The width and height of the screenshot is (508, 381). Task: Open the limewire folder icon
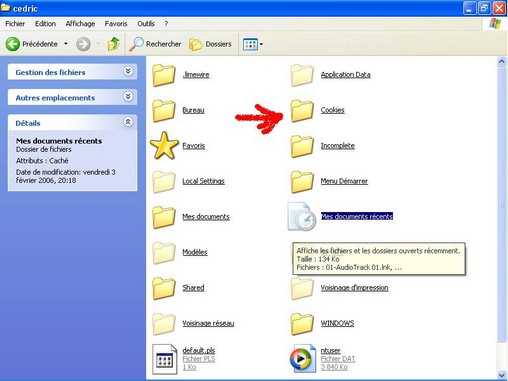[x=164, y=75]
